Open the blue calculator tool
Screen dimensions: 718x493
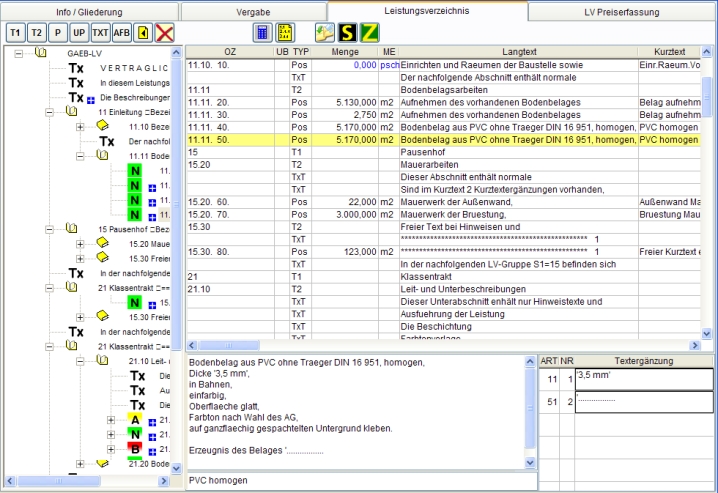click(x=262, y=32)
